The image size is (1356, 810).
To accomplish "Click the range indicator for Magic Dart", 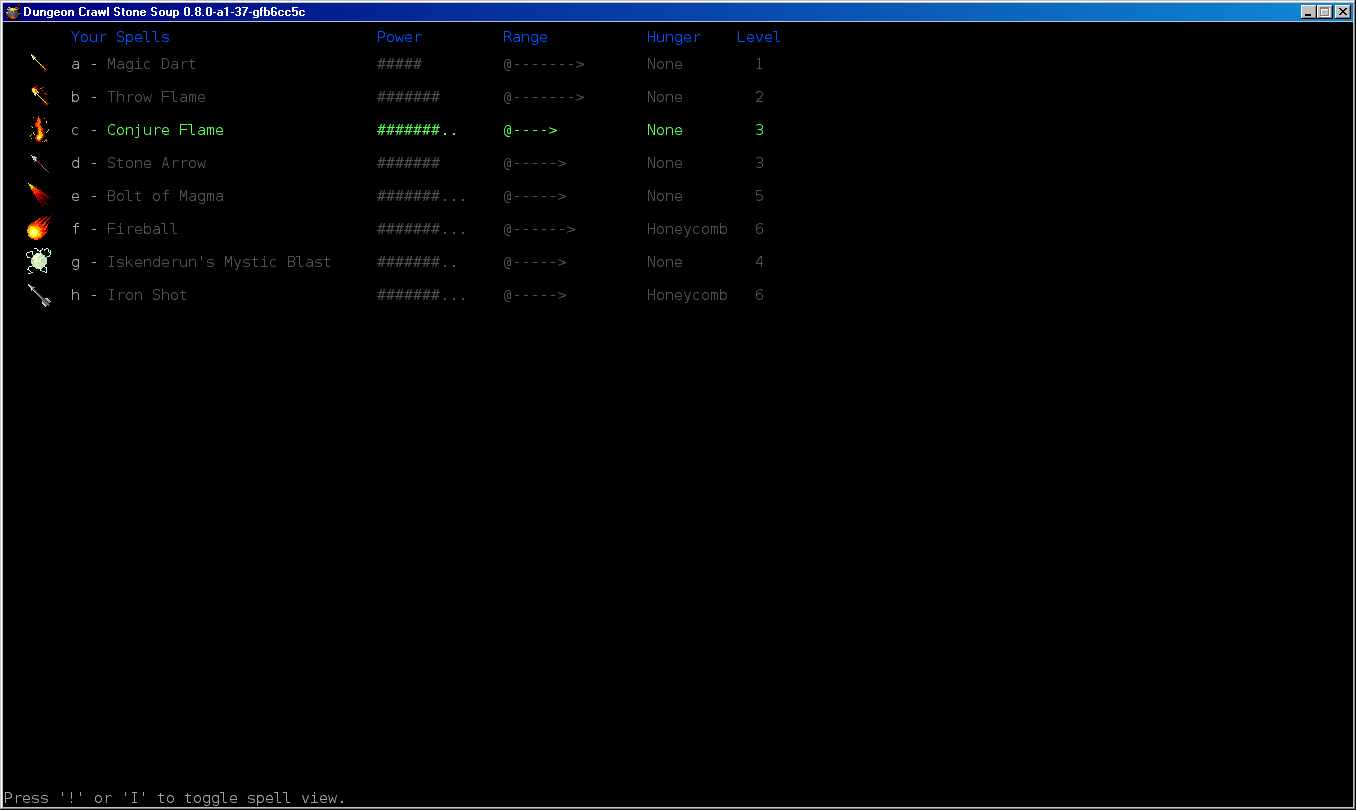I will [x=543, y=64].
